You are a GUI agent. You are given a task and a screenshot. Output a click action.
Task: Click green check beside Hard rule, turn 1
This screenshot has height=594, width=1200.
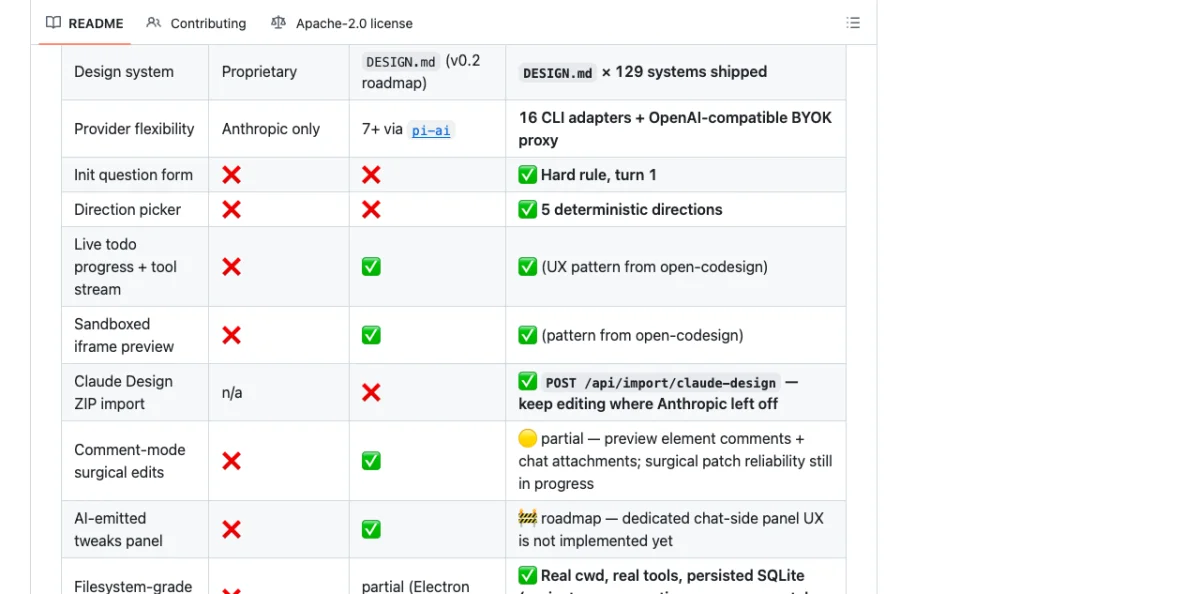click(528, 175)
